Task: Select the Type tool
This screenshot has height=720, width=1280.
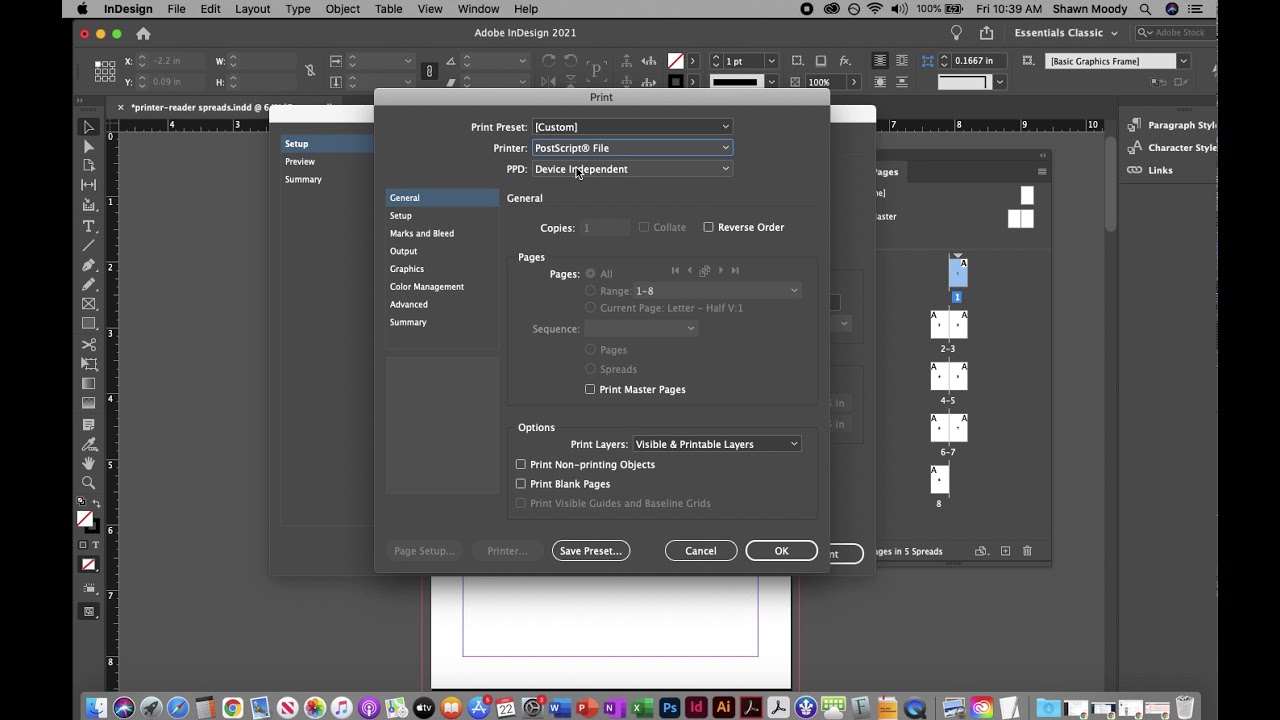Action: [88, 226]
